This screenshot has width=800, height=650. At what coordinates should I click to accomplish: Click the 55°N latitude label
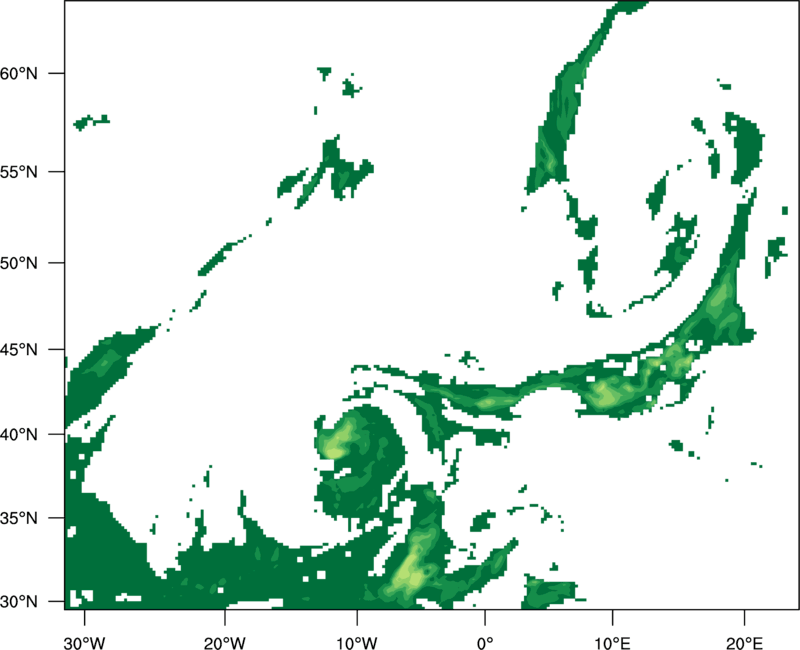[x=19, y=172]
